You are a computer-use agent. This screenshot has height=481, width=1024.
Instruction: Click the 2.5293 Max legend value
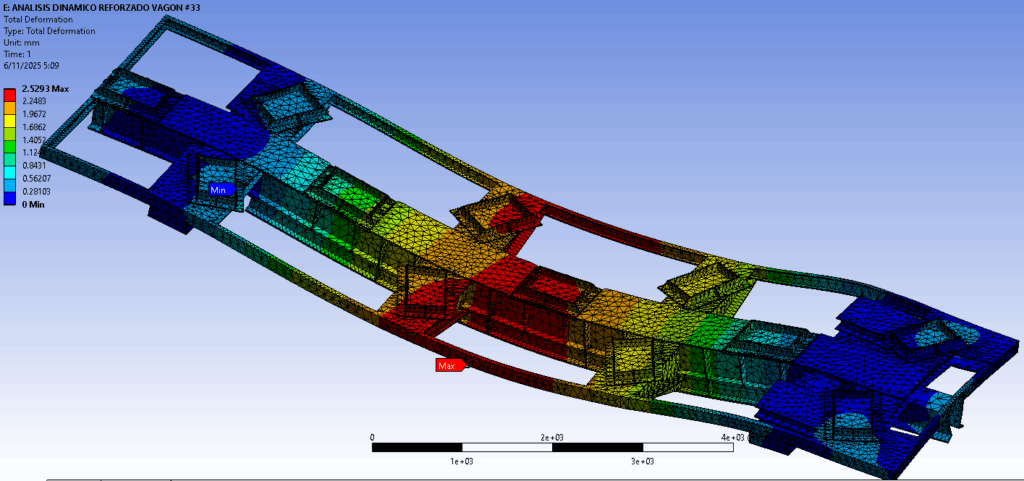click(46, 89)
